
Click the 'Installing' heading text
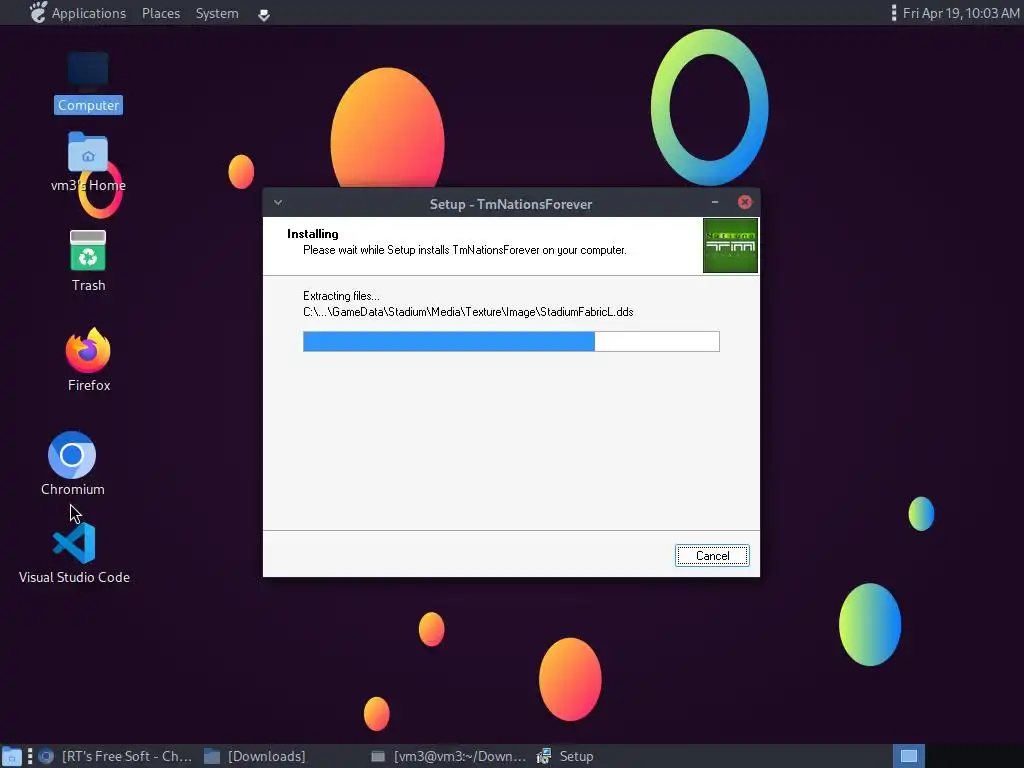point(313,234)
